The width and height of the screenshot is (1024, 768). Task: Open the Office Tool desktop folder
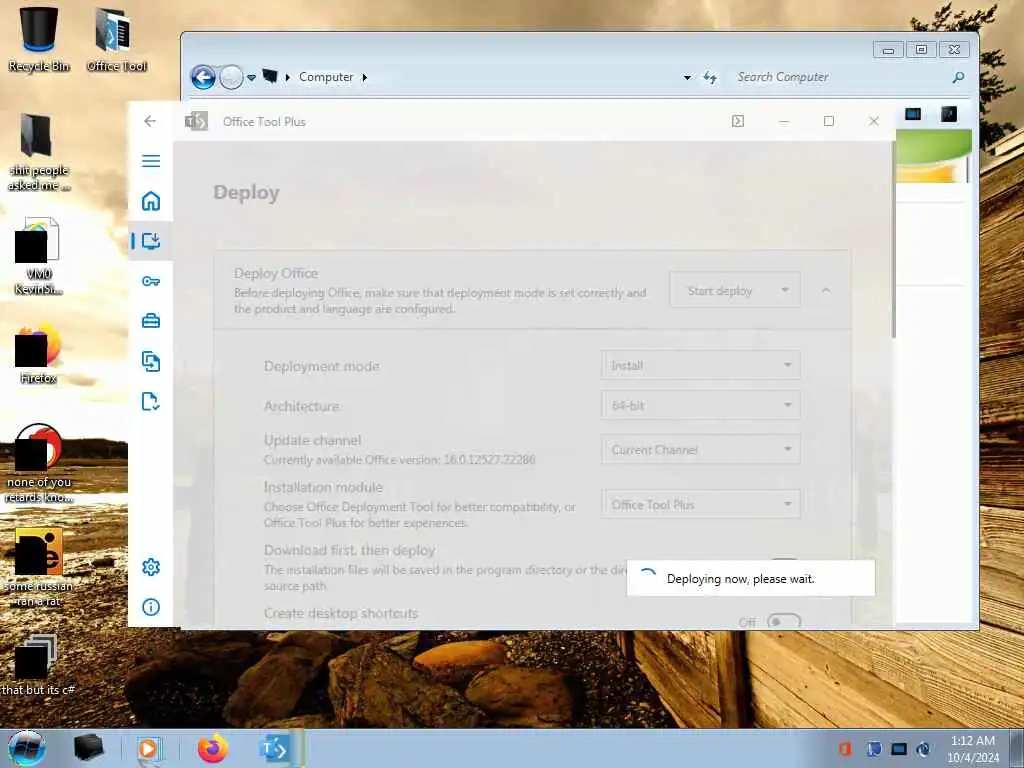point(116,38)
